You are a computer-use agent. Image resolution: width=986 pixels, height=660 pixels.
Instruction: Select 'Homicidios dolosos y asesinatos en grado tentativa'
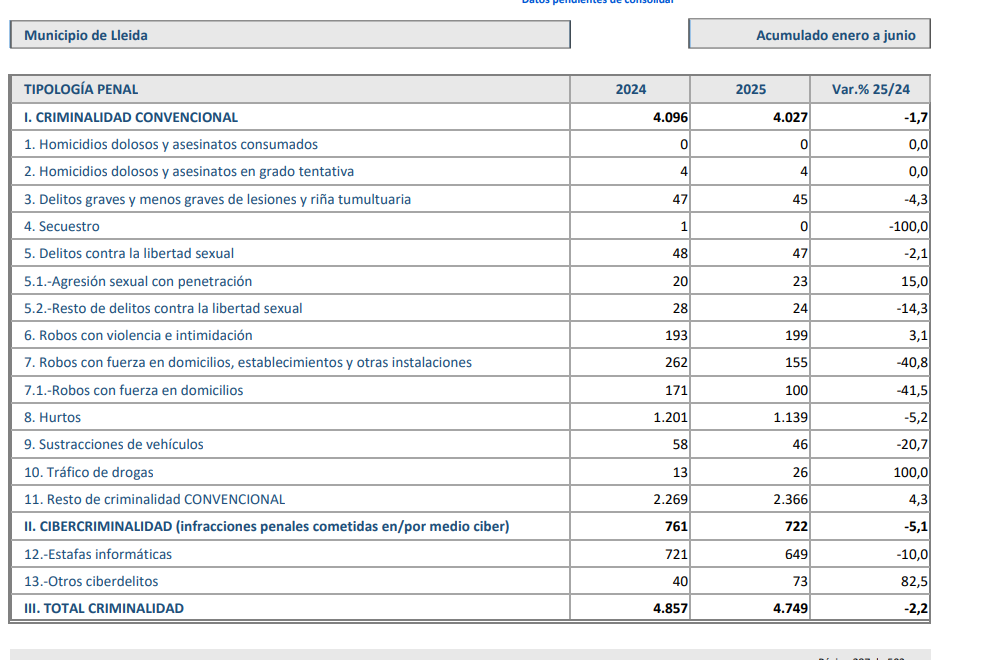tap(189, 172)
